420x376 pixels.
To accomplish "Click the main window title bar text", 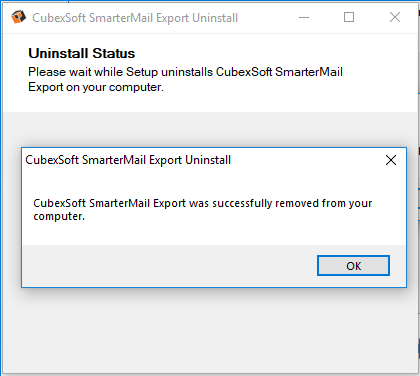I will coord(135,18).
